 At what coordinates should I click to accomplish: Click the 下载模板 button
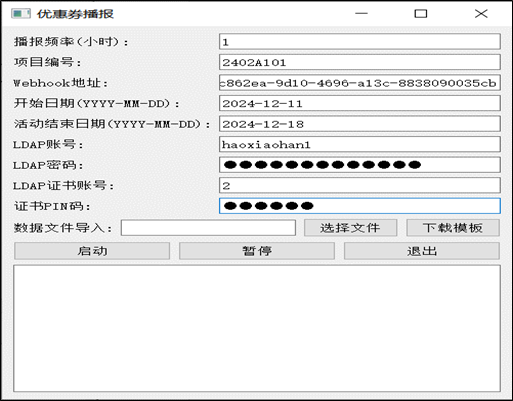(453, 228)
